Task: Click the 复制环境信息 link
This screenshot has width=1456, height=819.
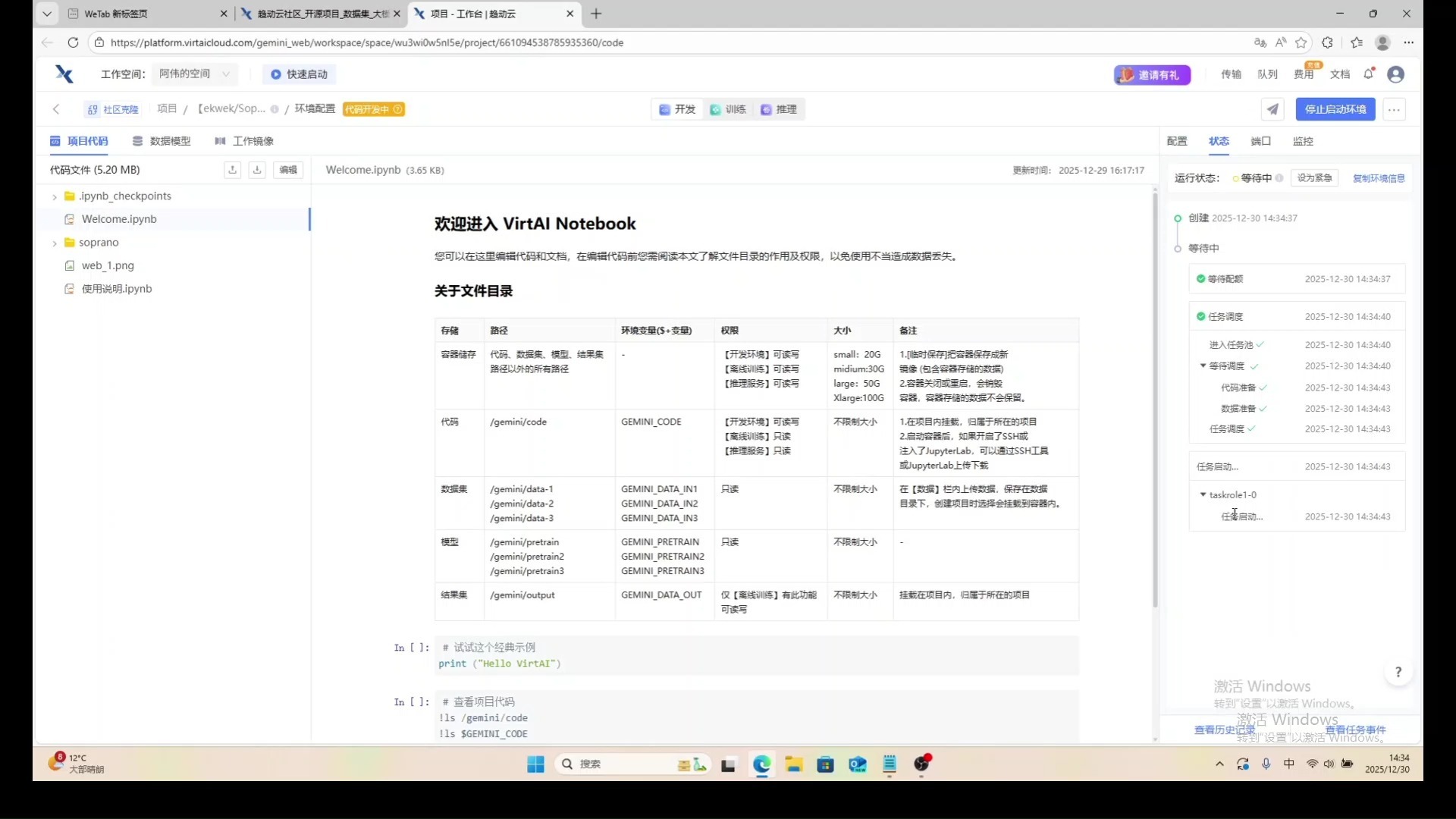Action: click(x=1379, y=179)
